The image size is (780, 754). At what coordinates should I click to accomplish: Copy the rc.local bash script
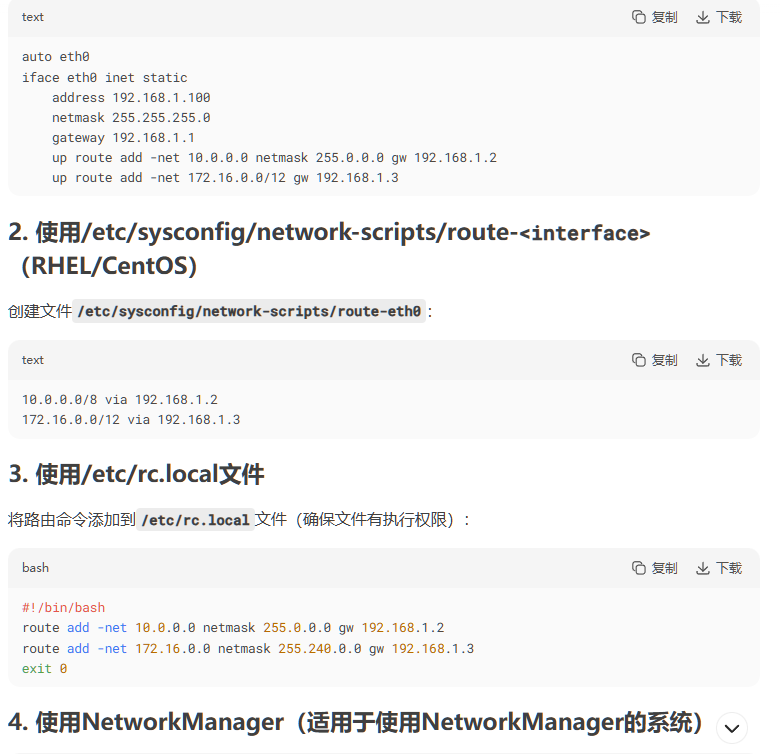pyautogui.click(x=654, y=568)
